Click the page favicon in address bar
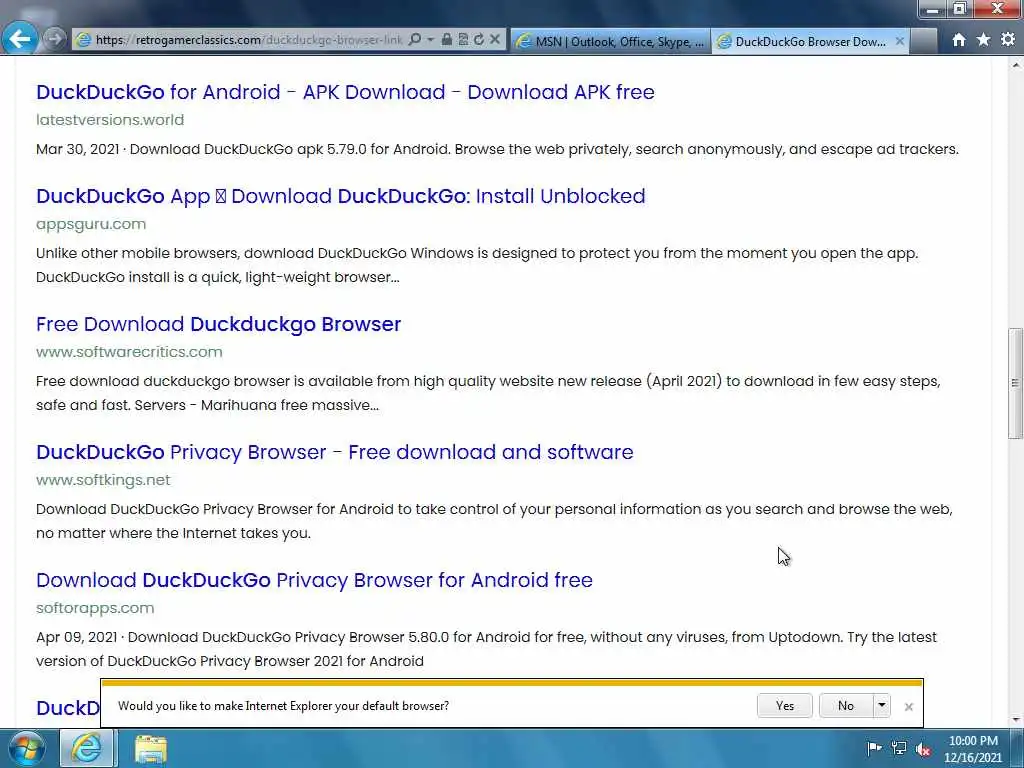This screenshot has height=768, width=1024. point(84,40)
